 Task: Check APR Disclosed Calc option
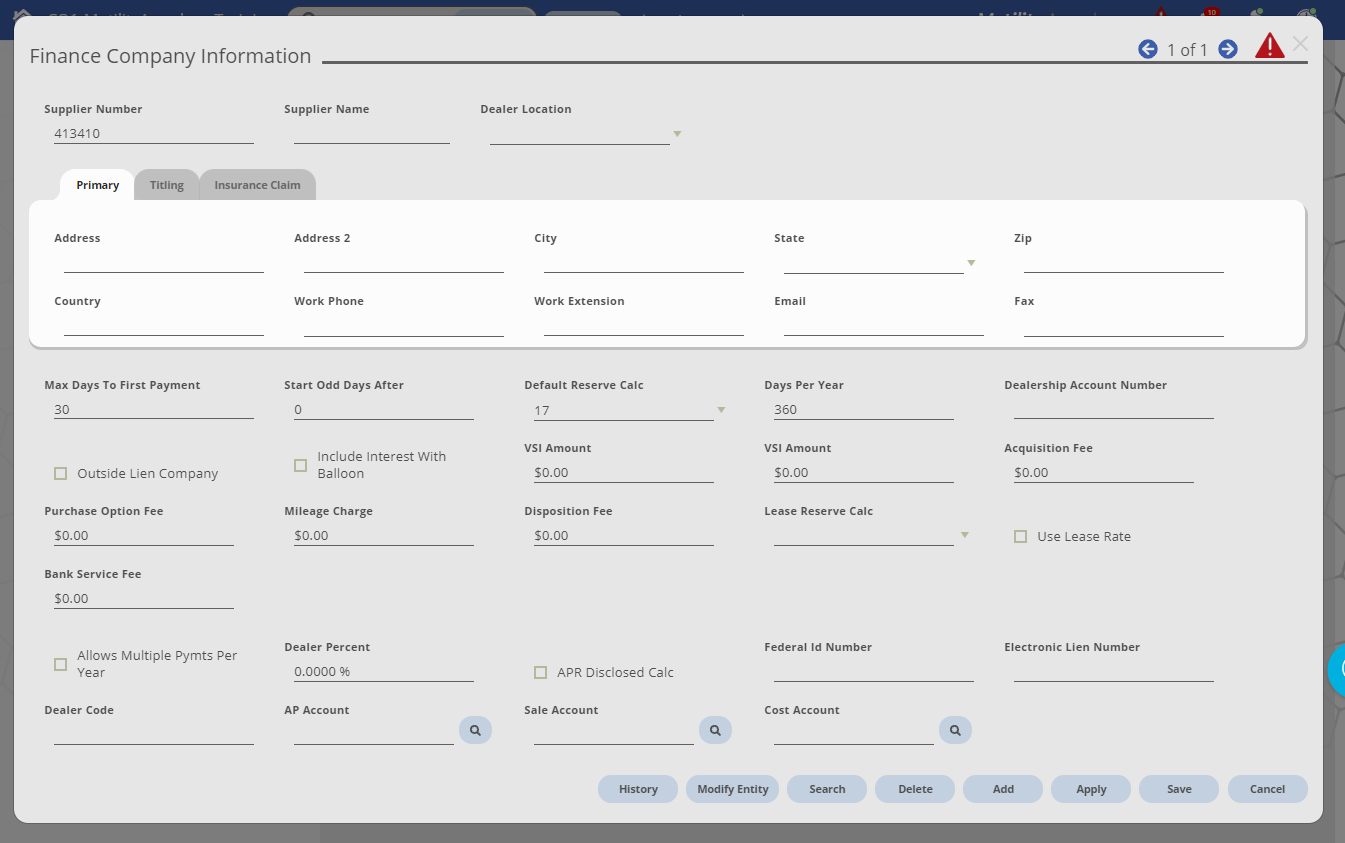541,672
